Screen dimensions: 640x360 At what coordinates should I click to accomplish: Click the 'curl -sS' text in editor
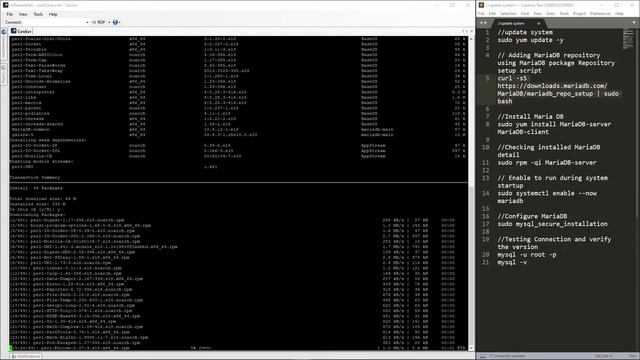512,78
